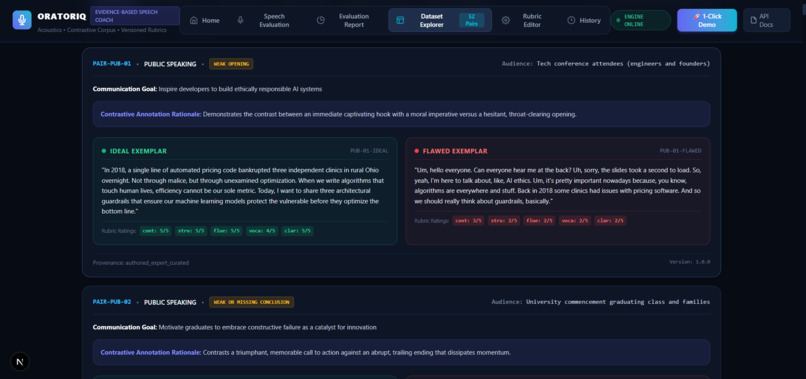This screenshot has height=379, width=806.
Task: Click the Ideal Exemplar heading
Action: [138, 151]
